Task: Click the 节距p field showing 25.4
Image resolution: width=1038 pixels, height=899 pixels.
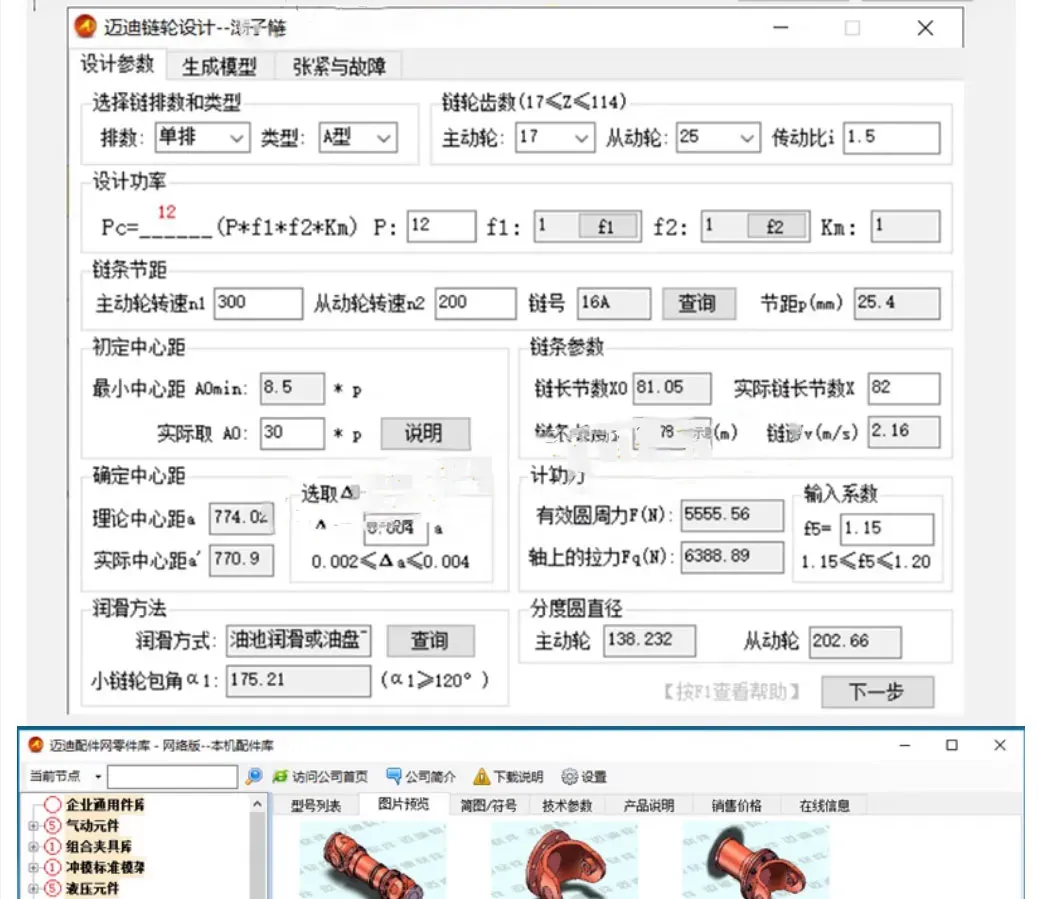Action: (x=896, y=303)
